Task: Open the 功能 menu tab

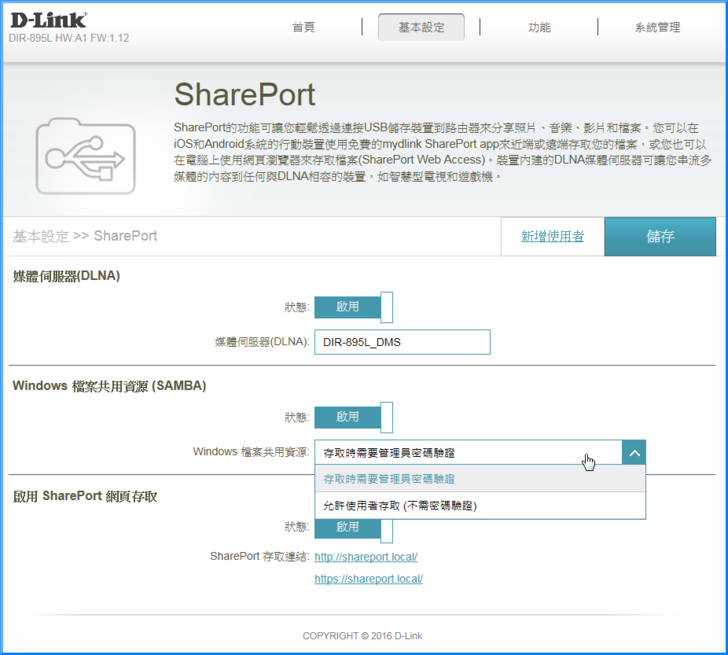Action: click(539, 28)
